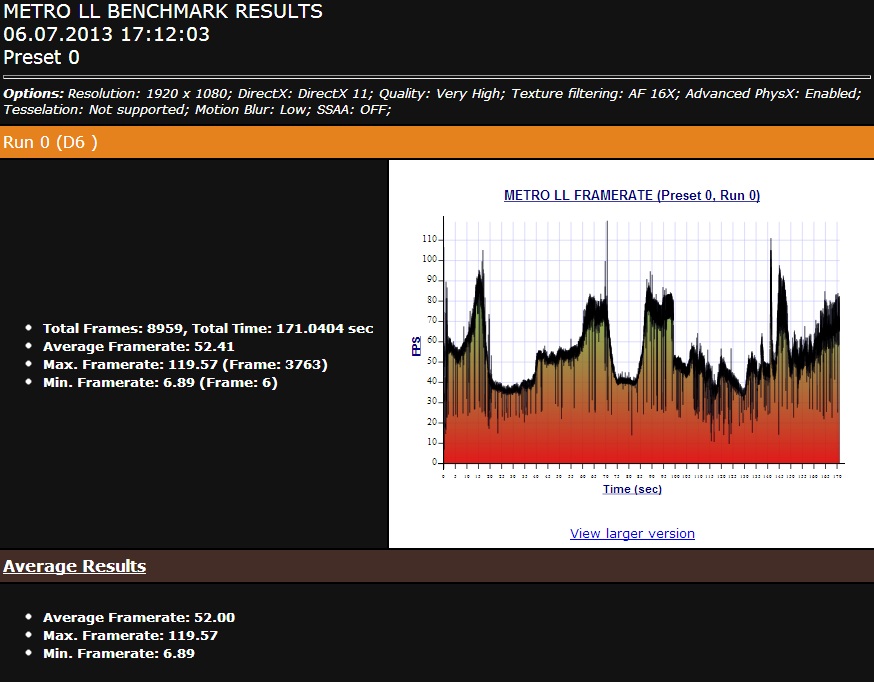Click the METRO LL BENCHMARK RESULTS title

point(163,12)
